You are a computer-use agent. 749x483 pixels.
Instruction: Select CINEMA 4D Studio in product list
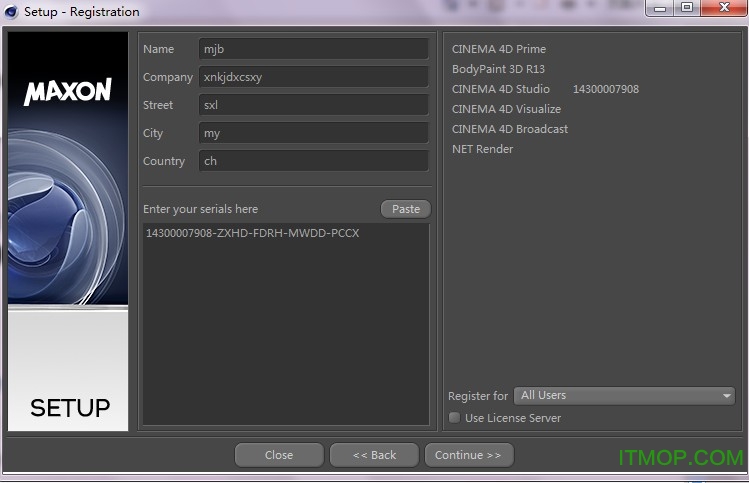point(501,89)
